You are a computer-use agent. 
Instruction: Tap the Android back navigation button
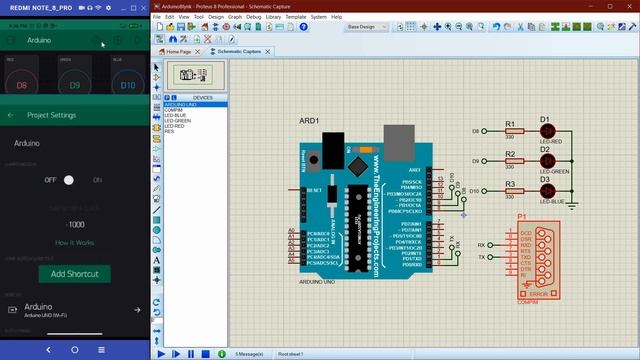[48, 350]
